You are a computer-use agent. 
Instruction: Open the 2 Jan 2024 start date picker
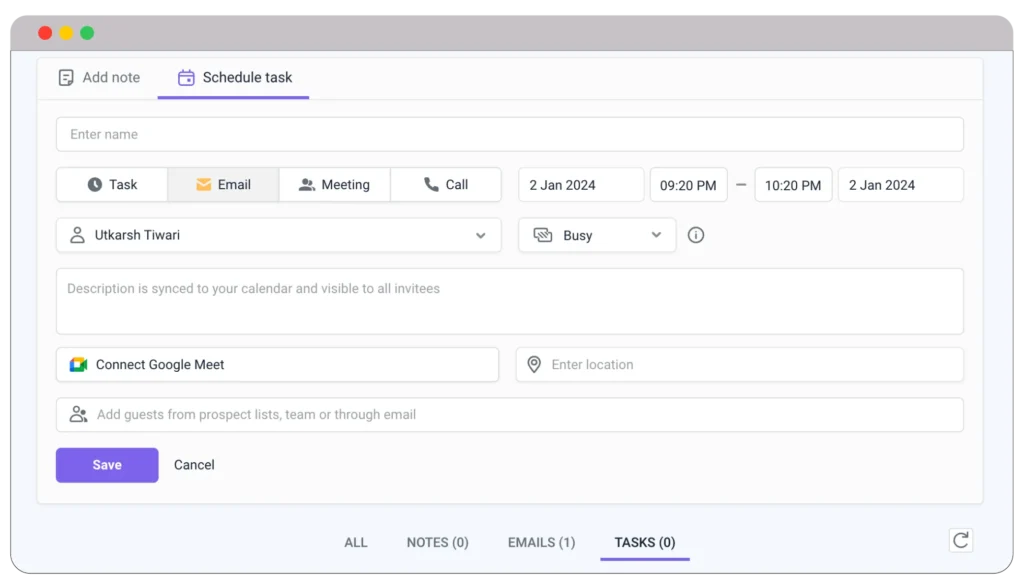(580, 184)
